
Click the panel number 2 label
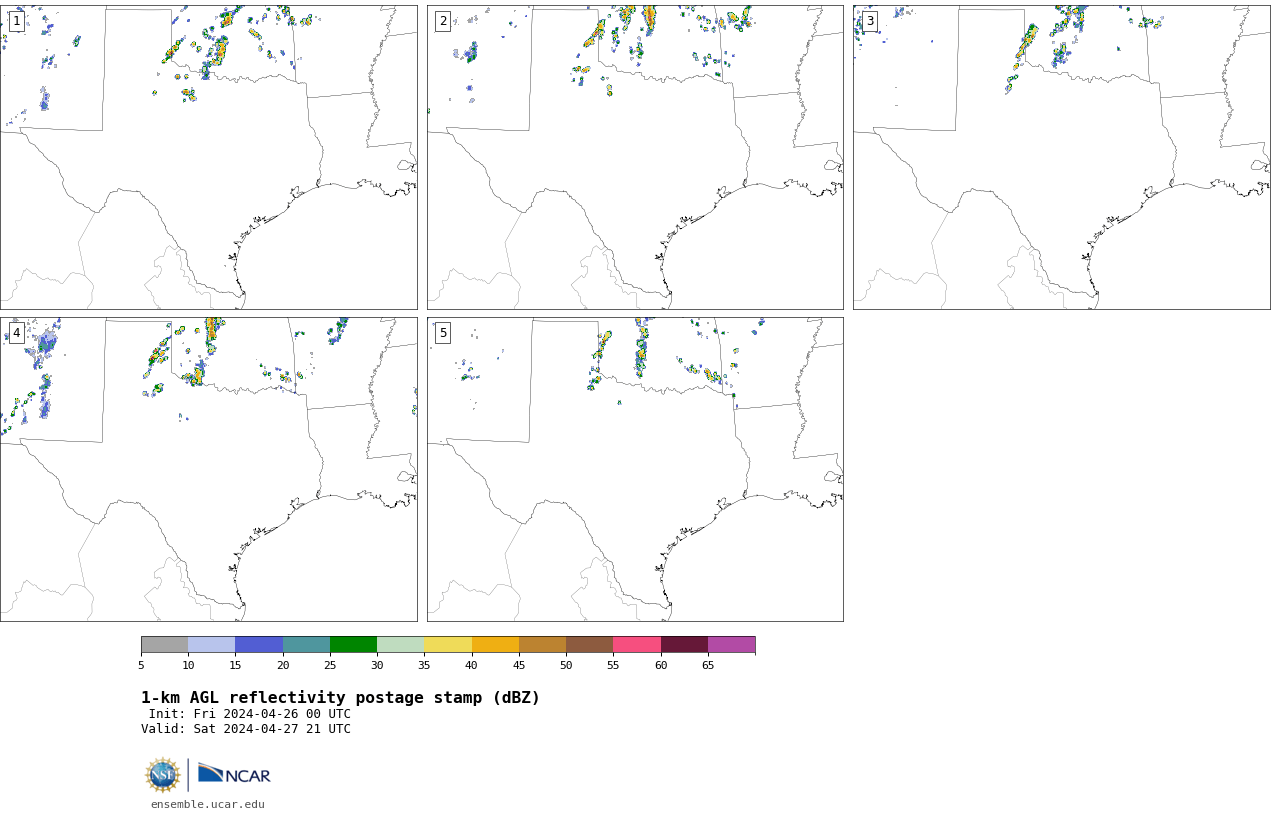[x=443, y=21]
